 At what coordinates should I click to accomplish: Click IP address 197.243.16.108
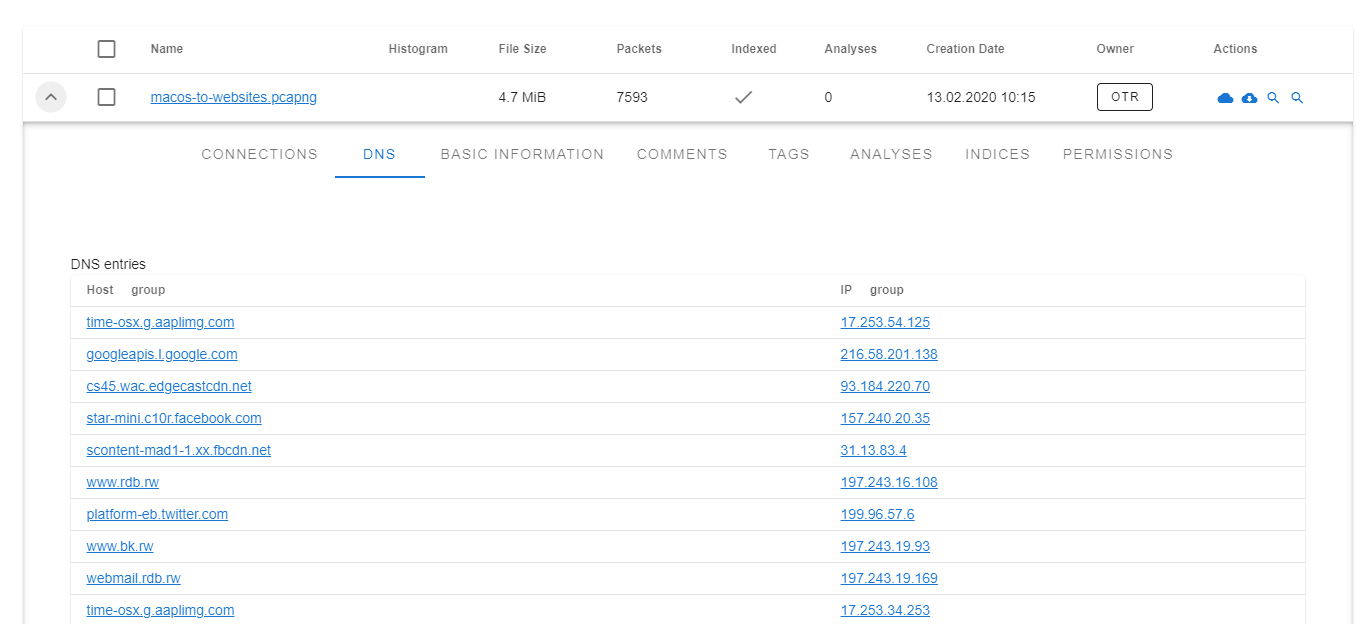[889, 483]
